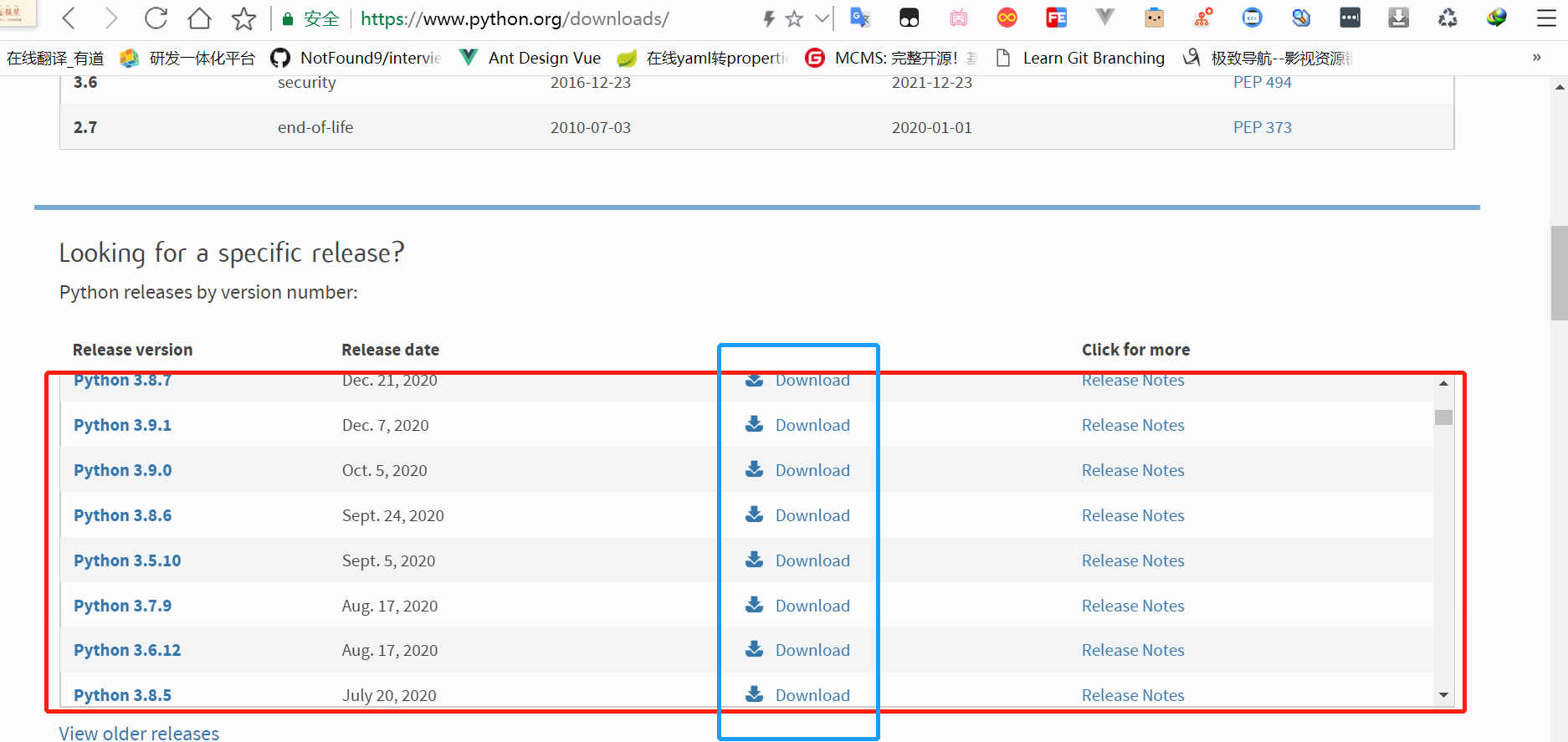Viewport: 1568px width, 742px height.
Task: Click the Download link for Python 3.9.1
Action: click(797, 425)
